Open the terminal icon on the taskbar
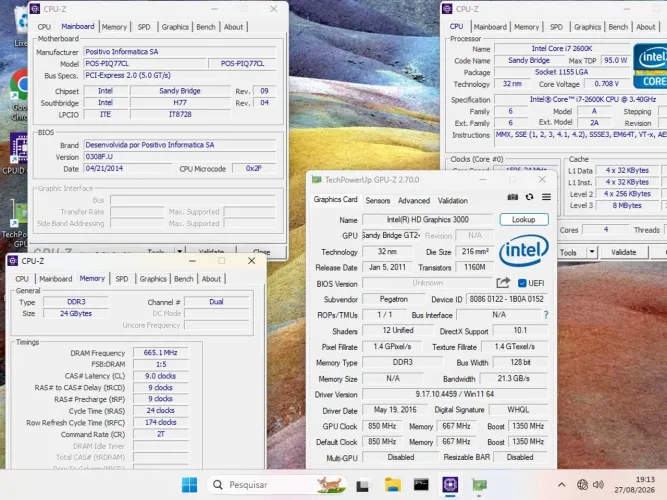 pyautogui.click(x=421, y=485)
